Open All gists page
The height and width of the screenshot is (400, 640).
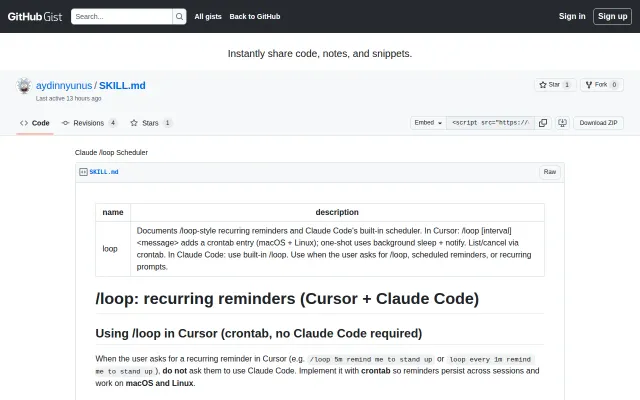click(x=208, y=16)
